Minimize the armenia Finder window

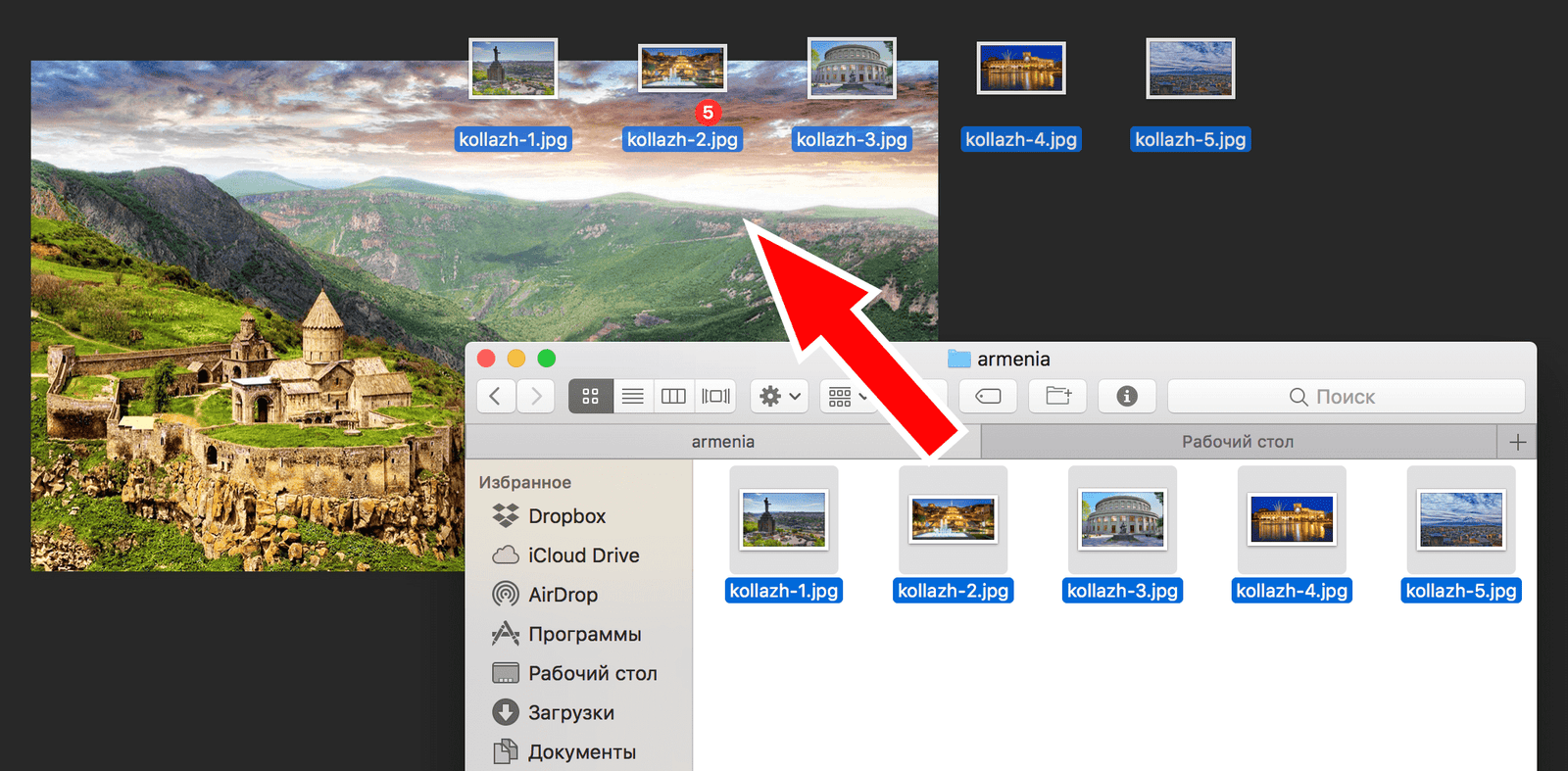516,359
